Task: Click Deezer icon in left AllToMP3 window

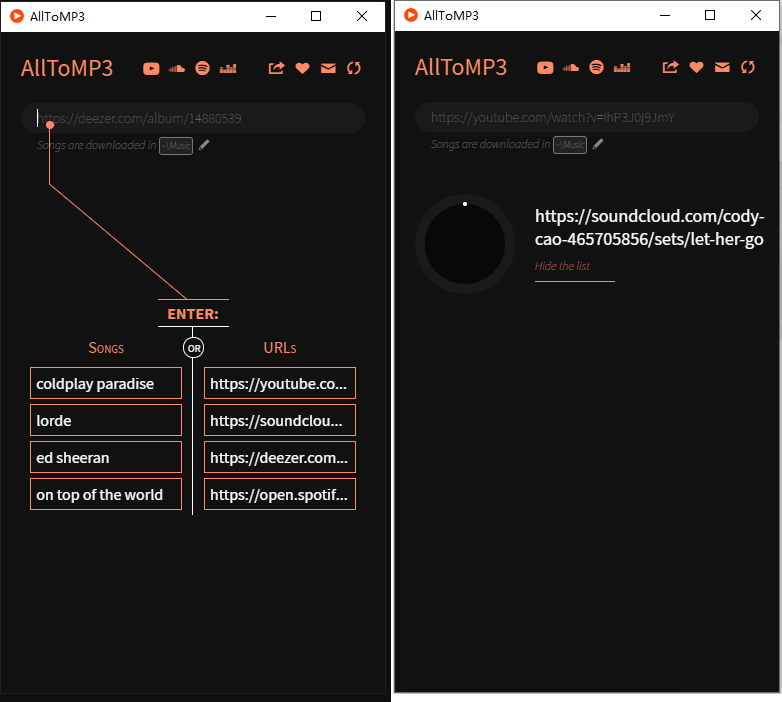Action: (x=228, y=68)
